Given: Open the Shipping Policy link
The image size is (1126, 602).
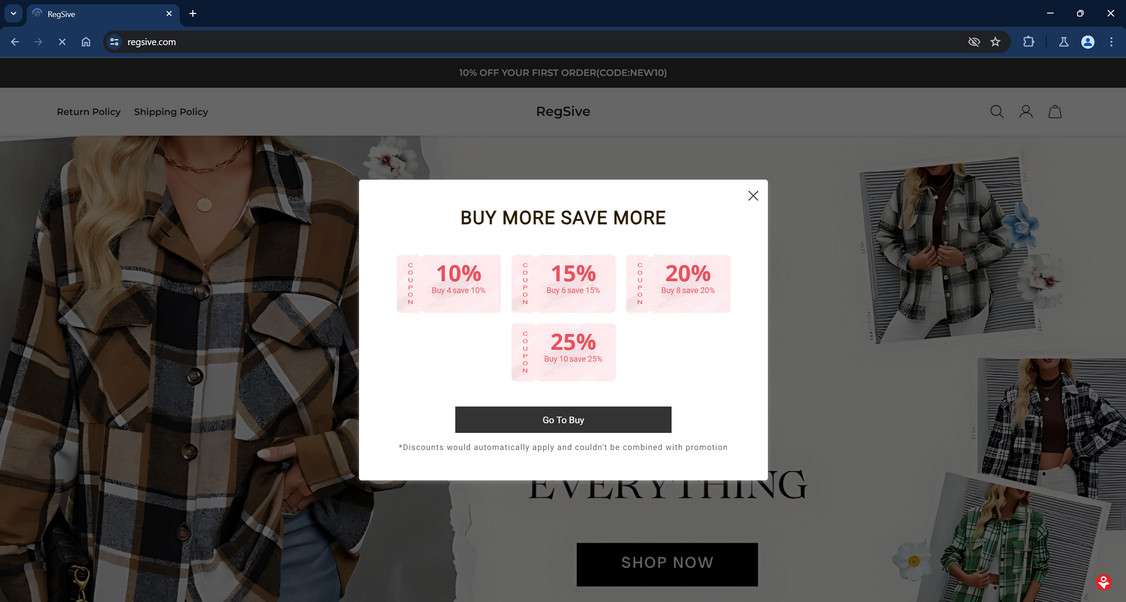Looking at the screenshot, I should [171, 112].
